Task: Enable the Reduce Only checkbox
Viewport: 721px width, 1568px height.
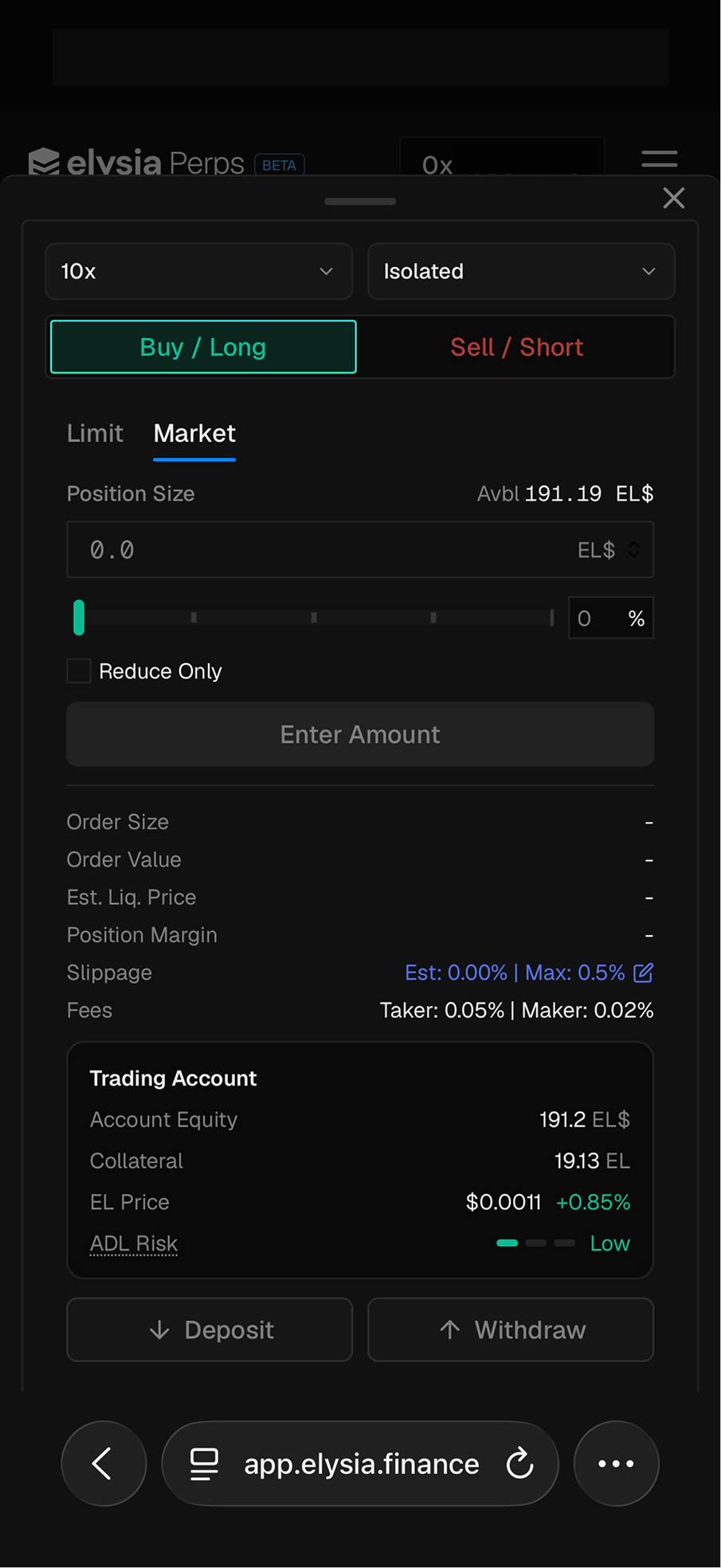Action: click(79, 671)
